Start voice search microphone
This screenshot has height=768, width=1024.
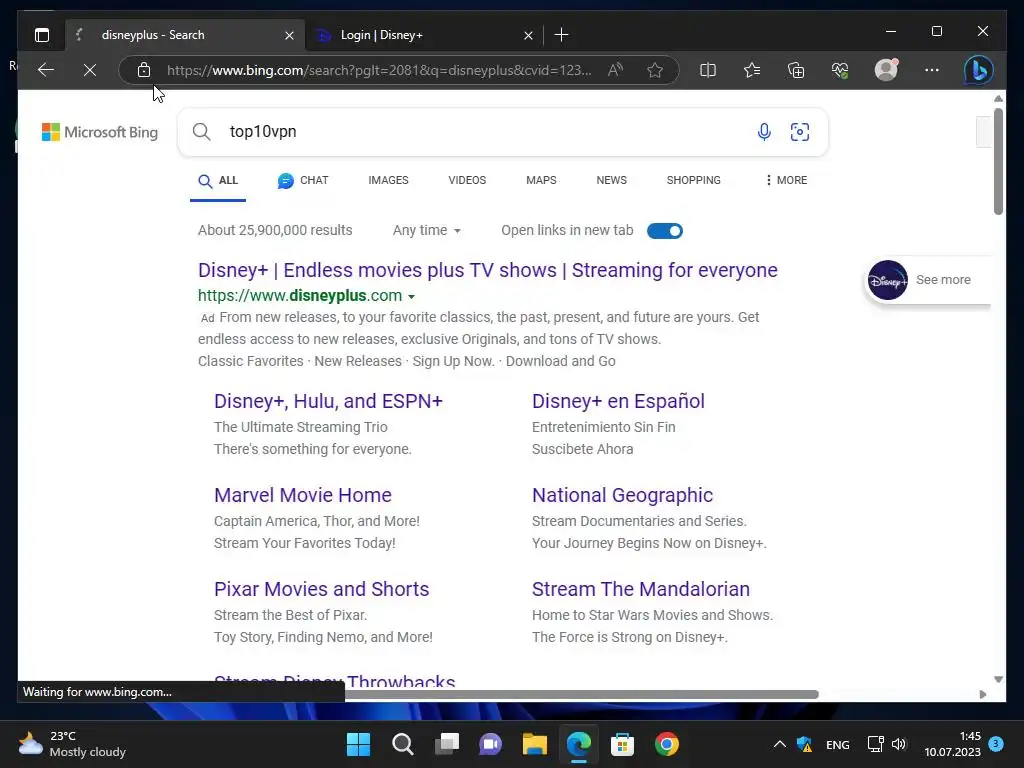764,132
